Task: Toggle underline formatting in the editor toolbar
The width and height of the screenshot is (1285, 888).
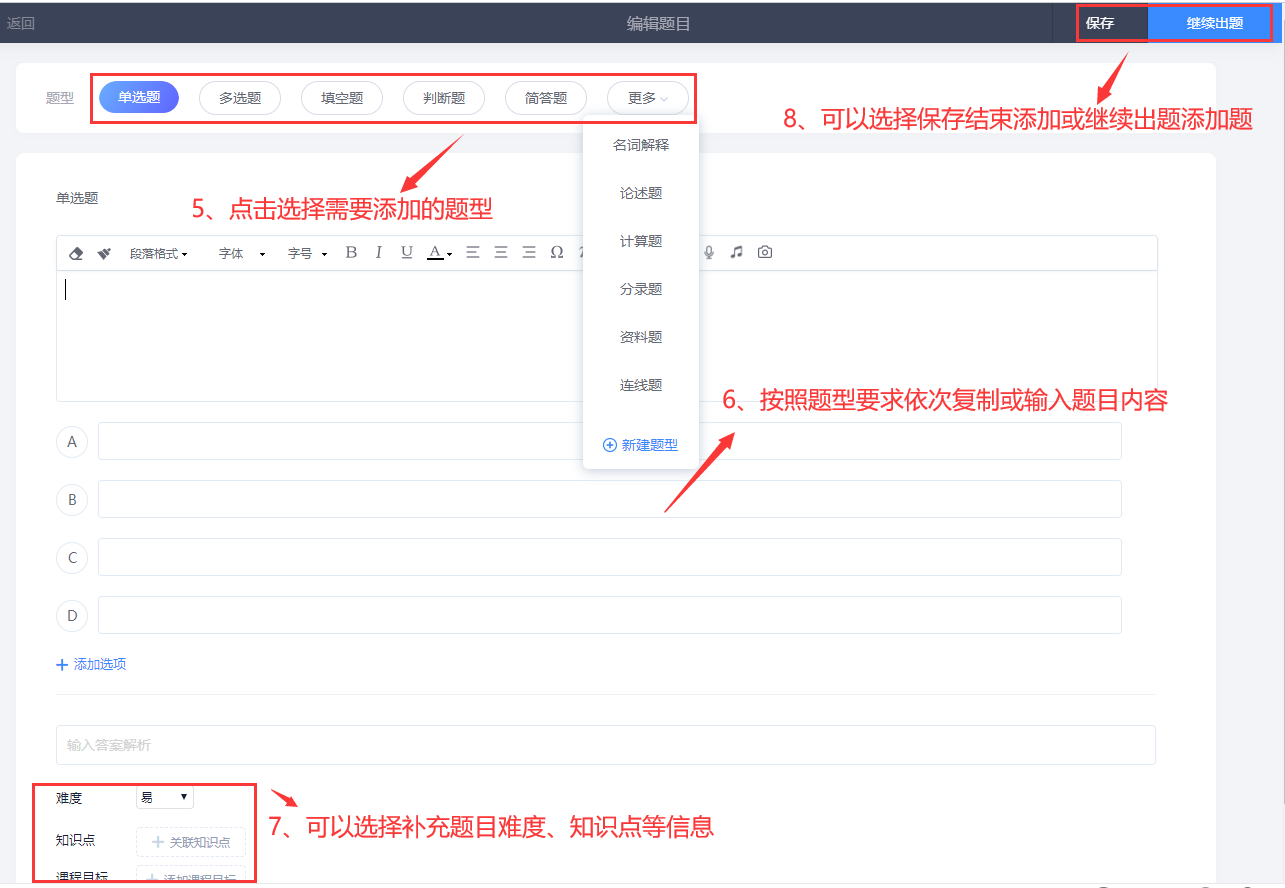Action: point(407,253)
